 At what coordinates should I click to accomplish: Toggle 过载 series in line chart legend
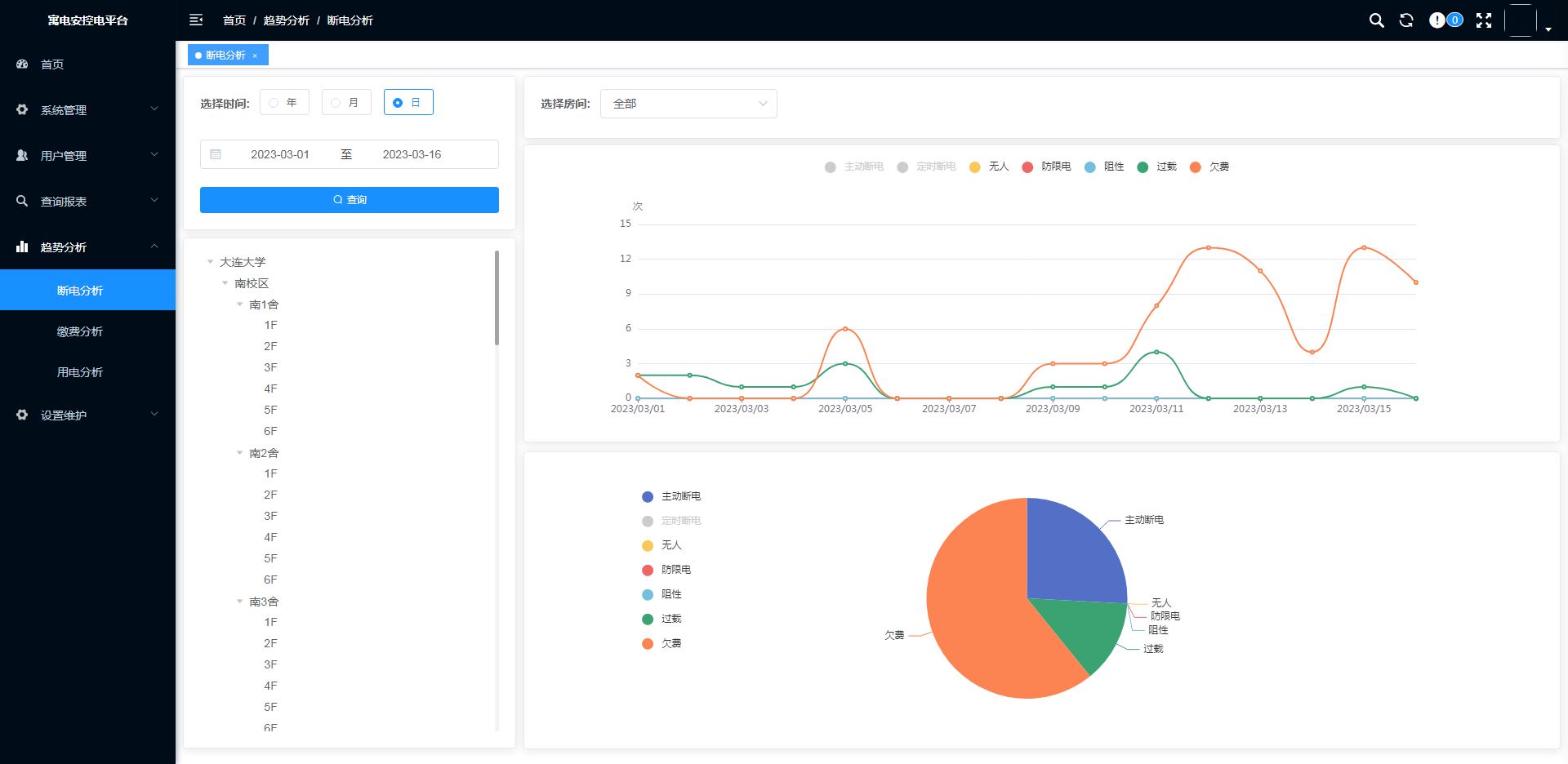click(x=1157, y=167)
